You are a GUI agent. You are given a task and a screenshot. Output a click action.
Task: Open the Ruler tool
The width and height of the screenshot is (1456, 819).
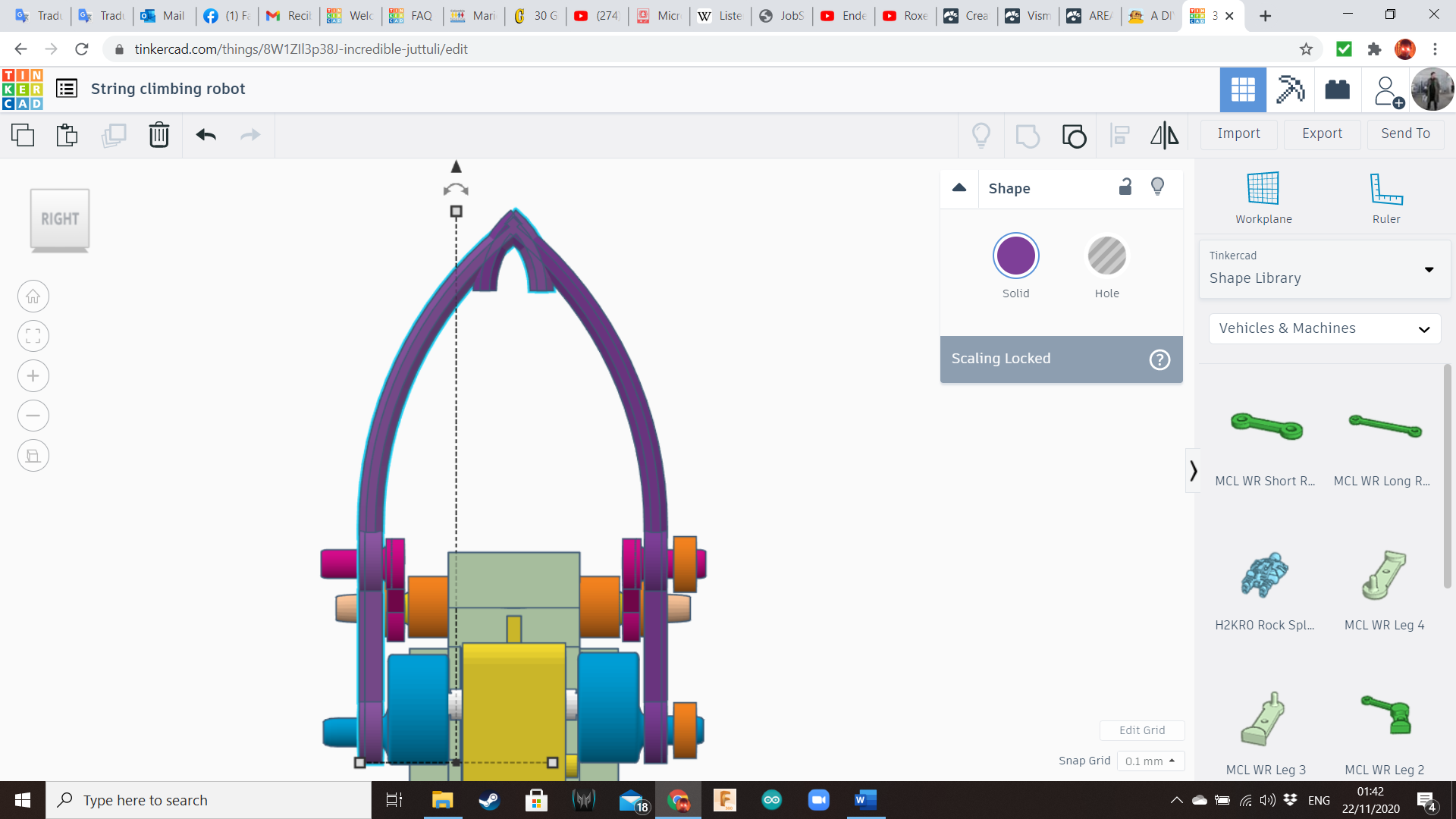pos(1386,197)
